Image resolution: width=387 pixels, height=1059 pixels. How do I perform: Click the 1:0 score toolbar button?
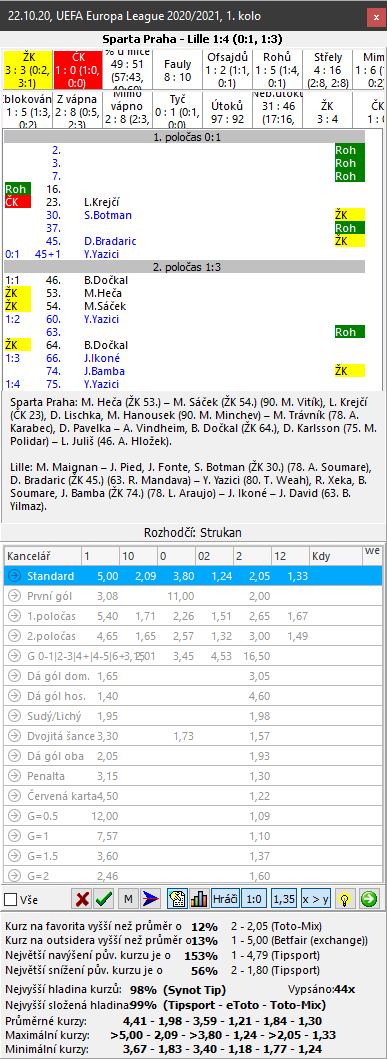click(255, 900)
